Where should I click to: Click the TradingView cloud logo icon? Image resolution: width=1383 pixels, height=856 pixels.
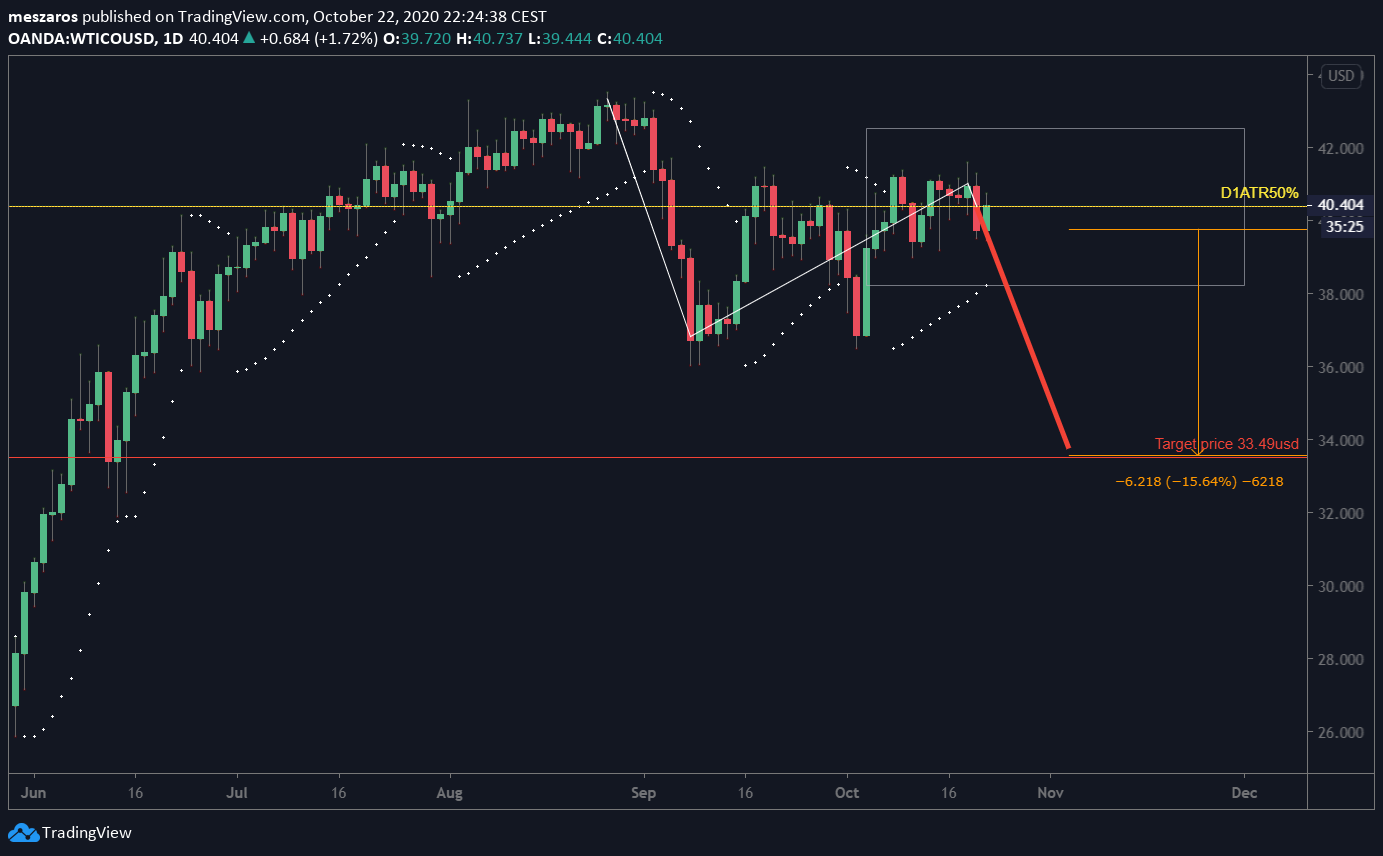coord(23,833)
